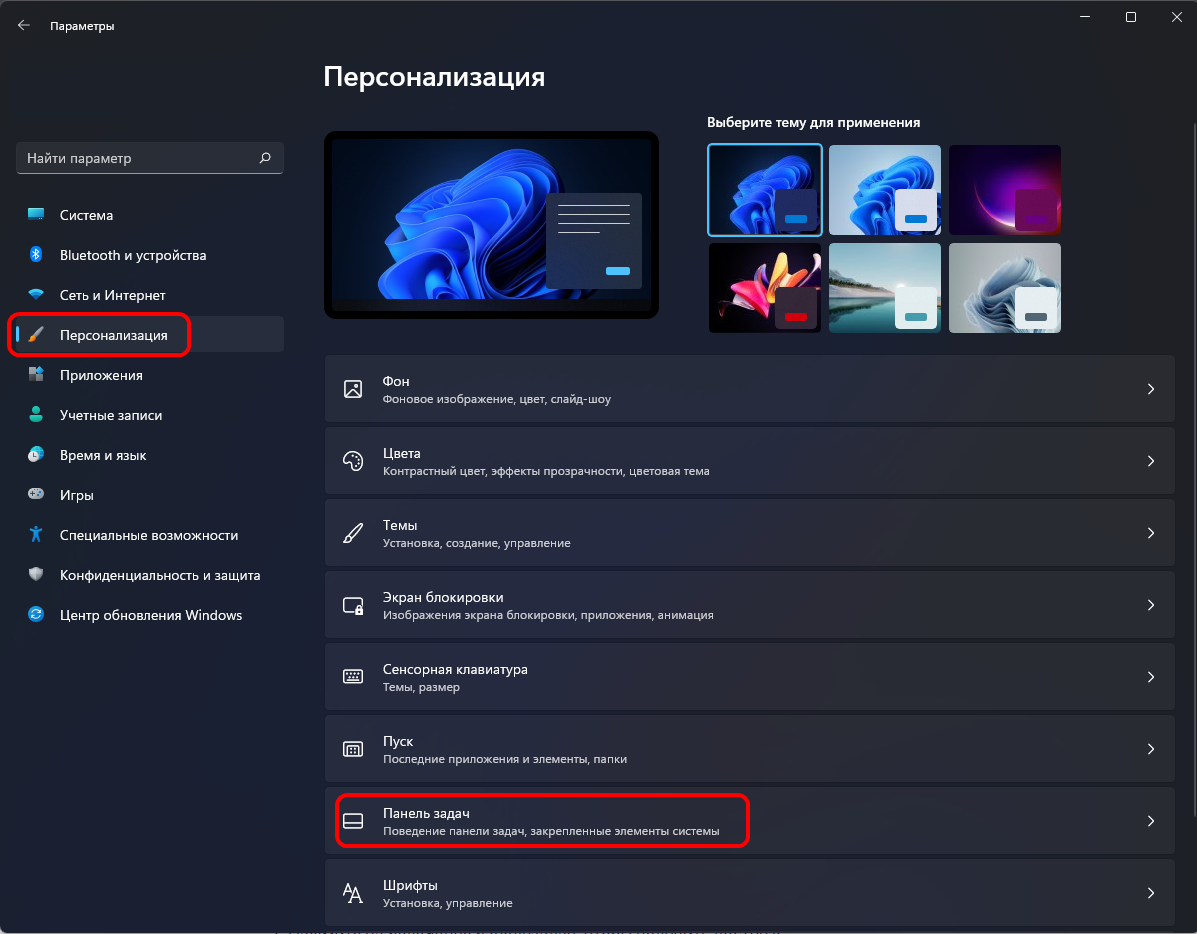This screenshot has width=1197, height=934.
Task: Open Учетные записи section
Action: click(150, 415)
